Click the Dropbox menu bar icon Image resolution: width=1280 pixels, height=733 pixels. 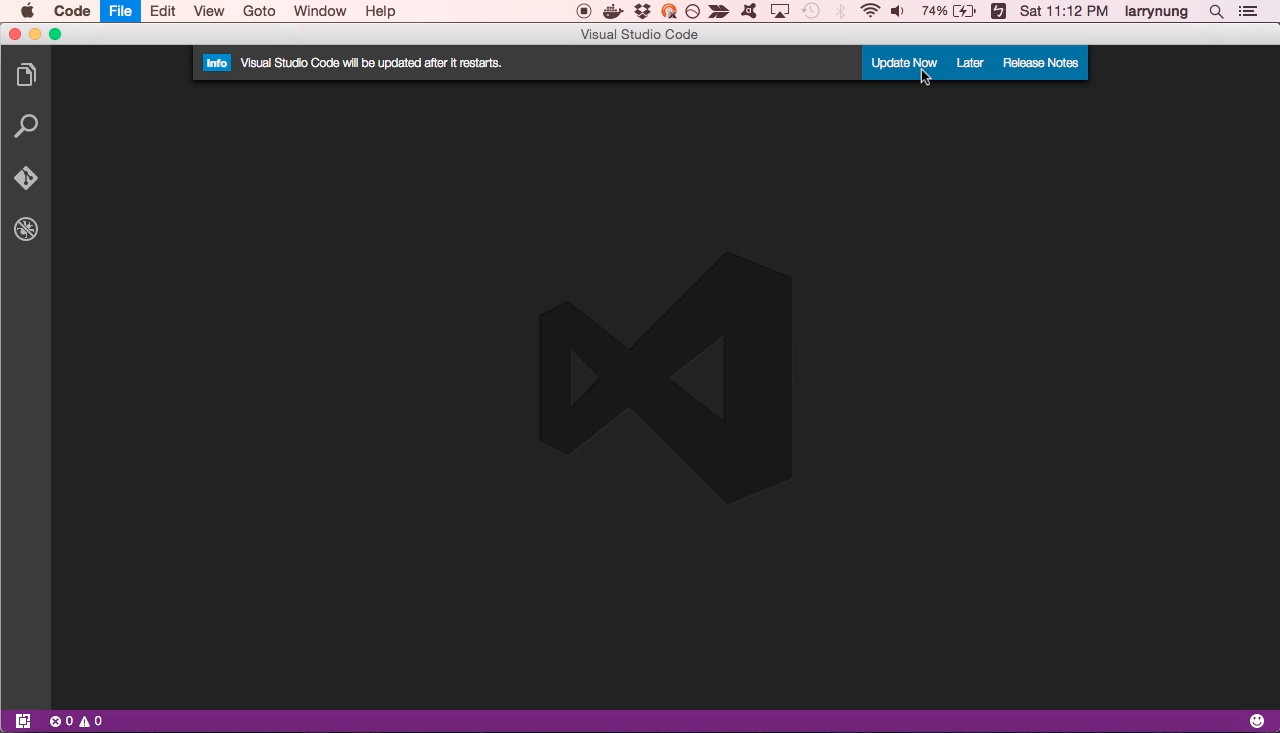click(x=642, y=11)
